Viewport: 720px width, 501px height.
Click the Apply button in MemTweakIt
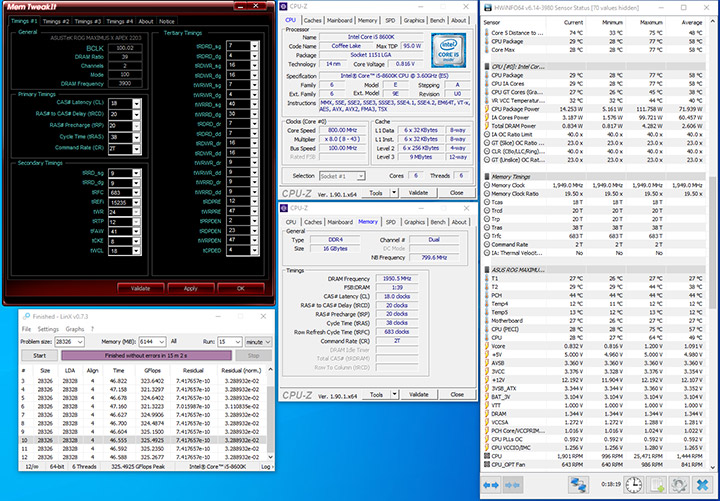(190, 288)
